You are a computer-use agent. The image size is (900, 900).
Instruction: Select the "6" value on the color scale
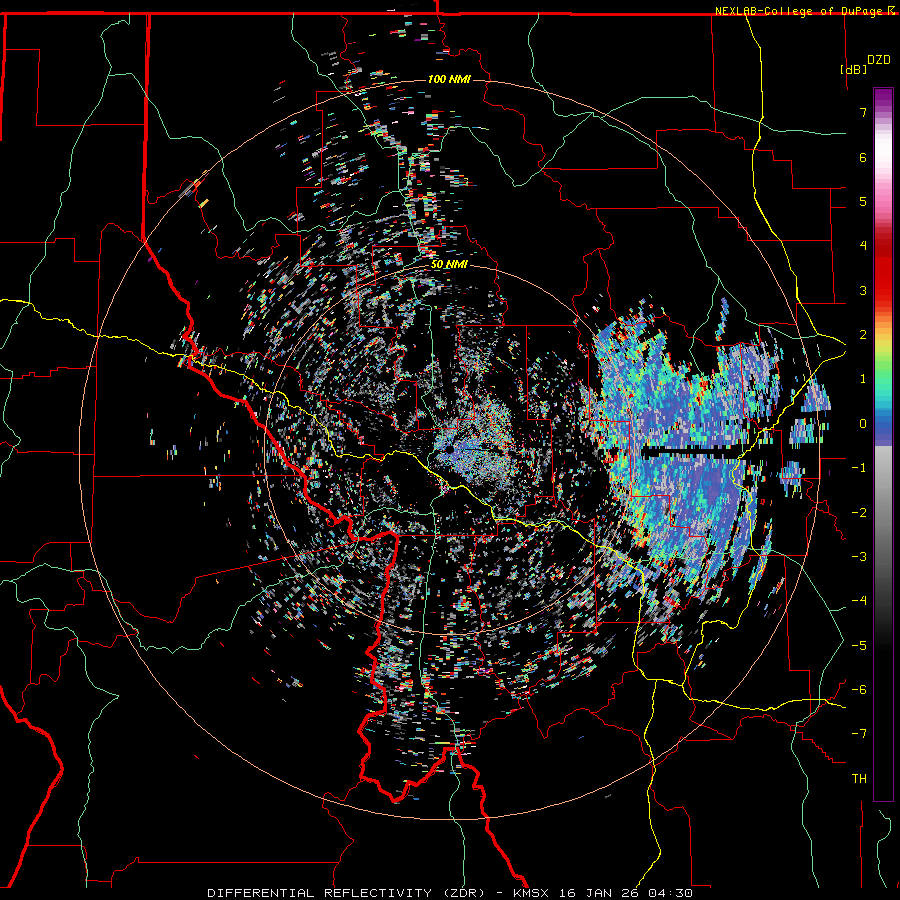[x=863, y=157]
